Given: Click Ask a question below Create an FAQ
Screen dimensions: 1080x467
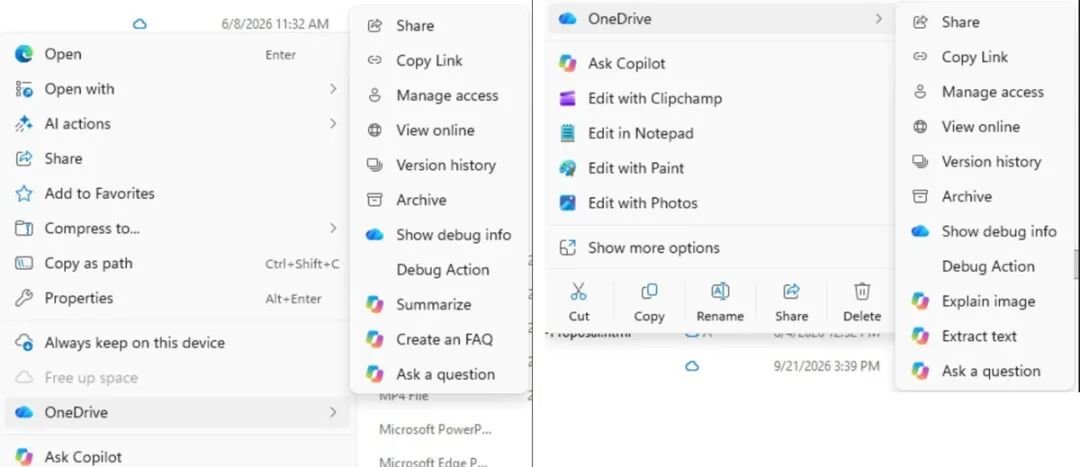Looking at the screenshot, I should tap(439, 375).
